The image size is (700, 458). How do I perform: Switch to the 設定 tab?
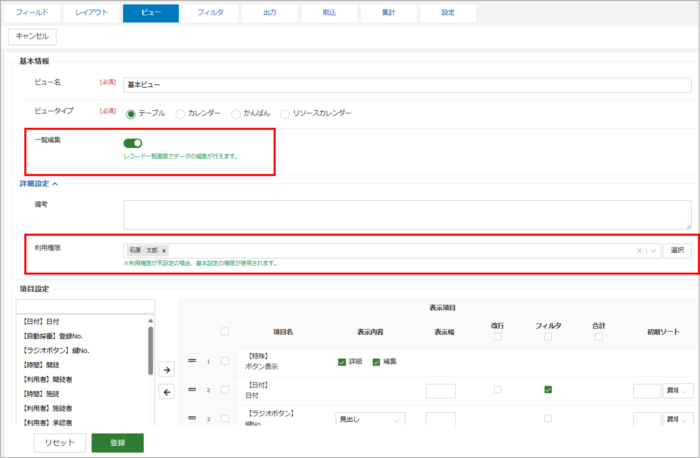click(x=448, y=13)
